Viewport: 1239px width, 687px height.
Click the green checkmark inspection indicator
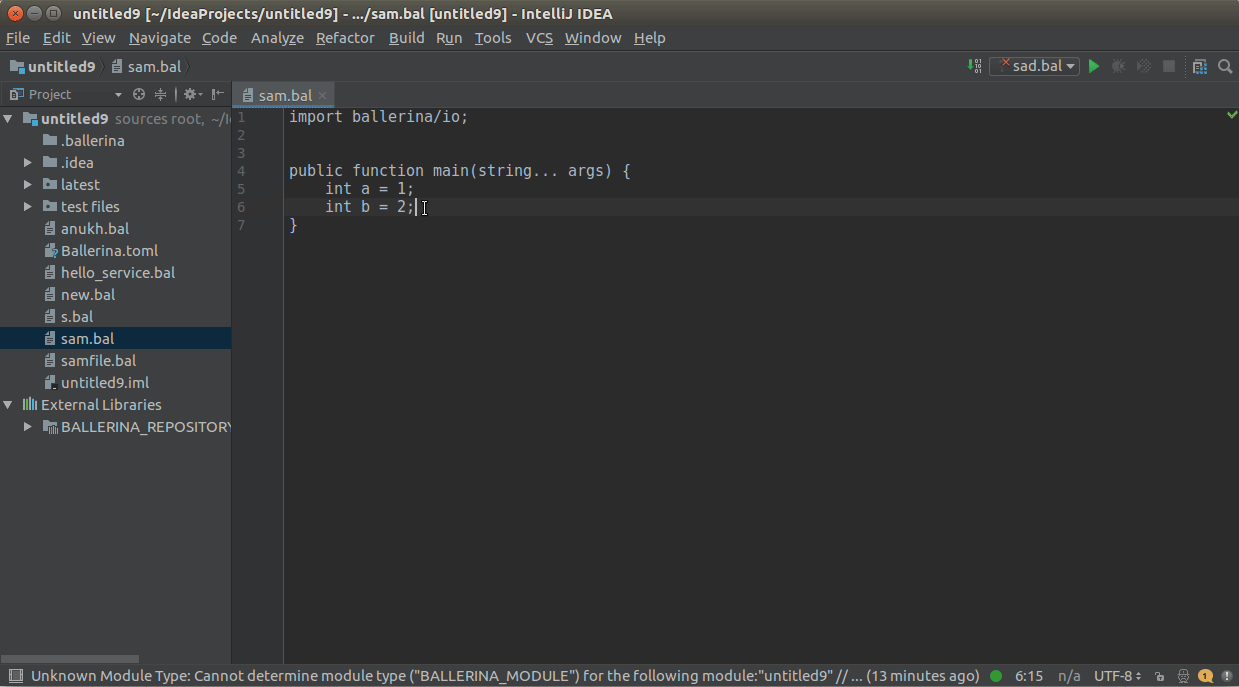point(1232,116)
